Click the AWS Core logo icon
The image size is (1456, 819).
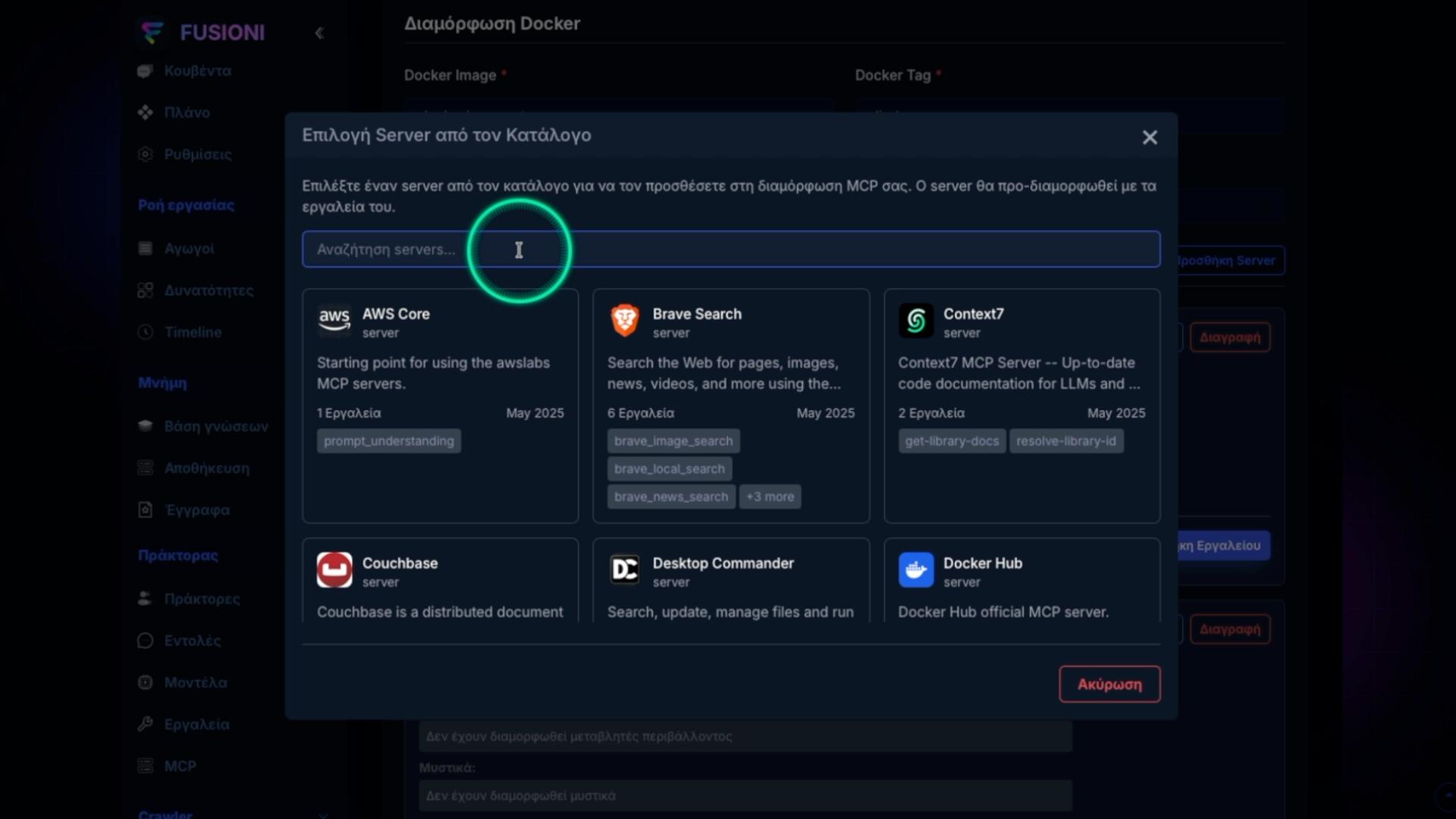[334, 320]
